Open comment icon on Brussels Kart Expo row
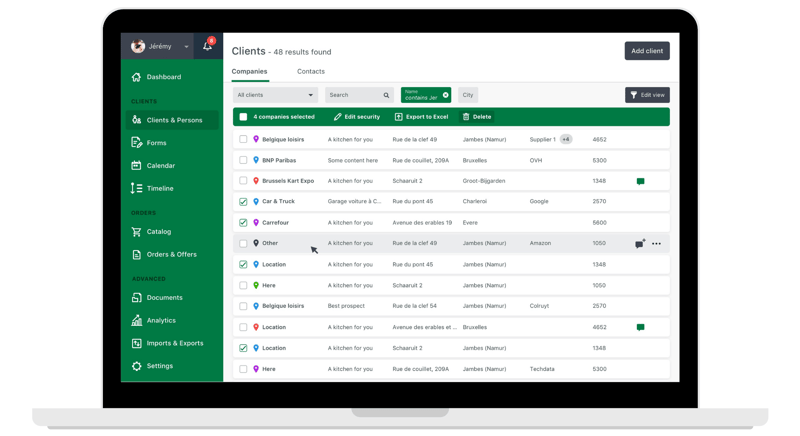Viewport: 800px width, 436px height. click(640, 182)
